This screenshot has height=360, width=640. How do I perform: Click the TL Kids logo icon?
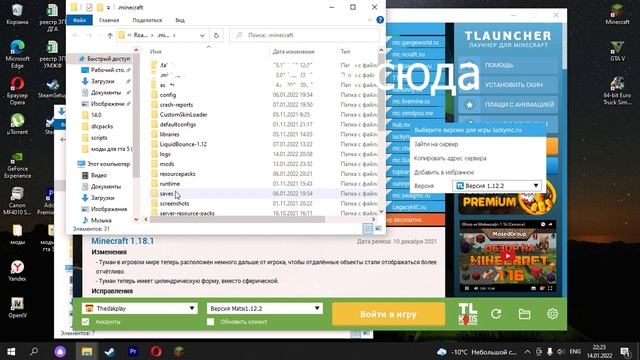click(x=468, y=314)
